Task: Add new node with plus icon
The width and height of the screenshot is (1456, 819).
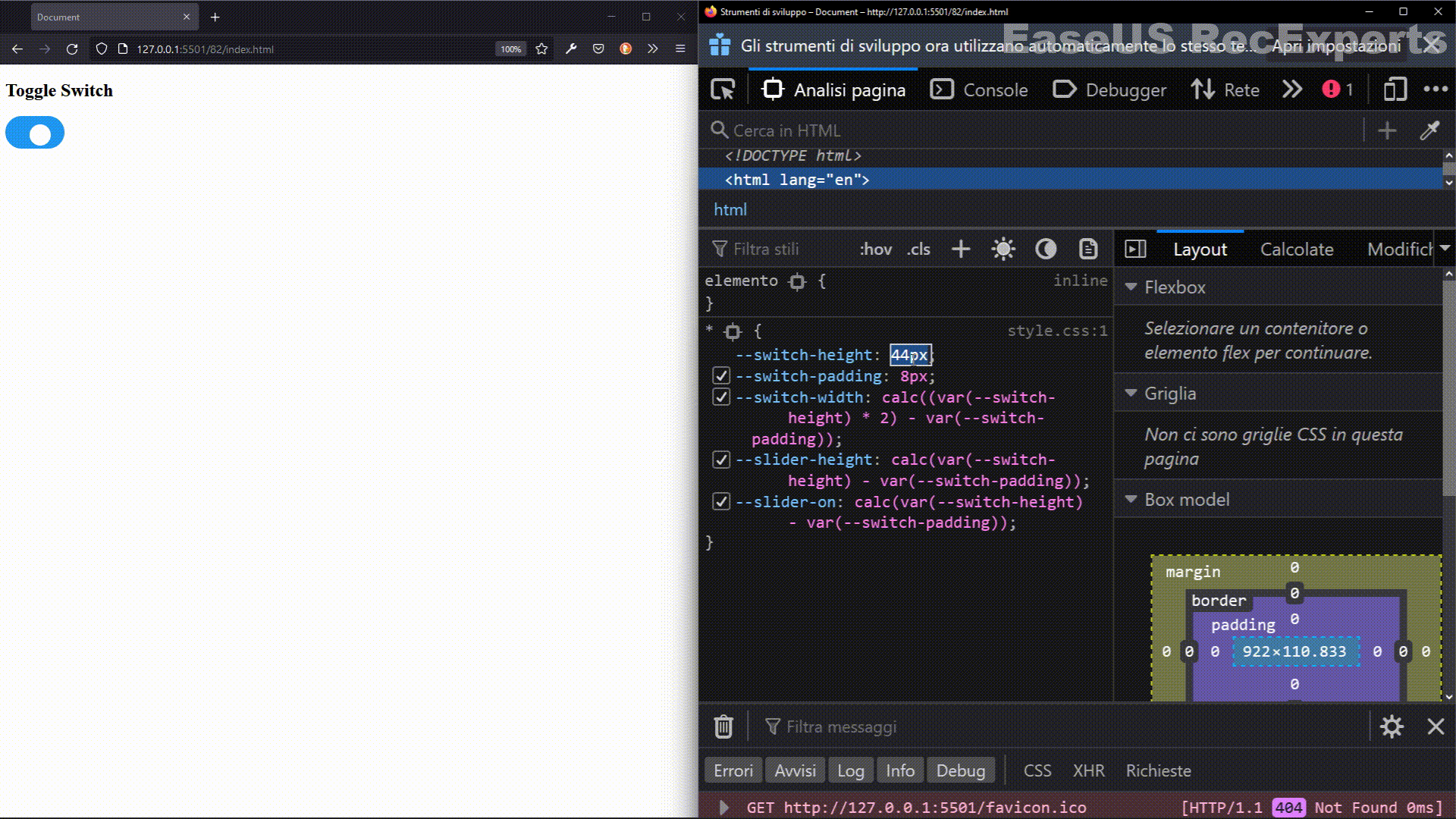Action: [x=1387, y=130]
